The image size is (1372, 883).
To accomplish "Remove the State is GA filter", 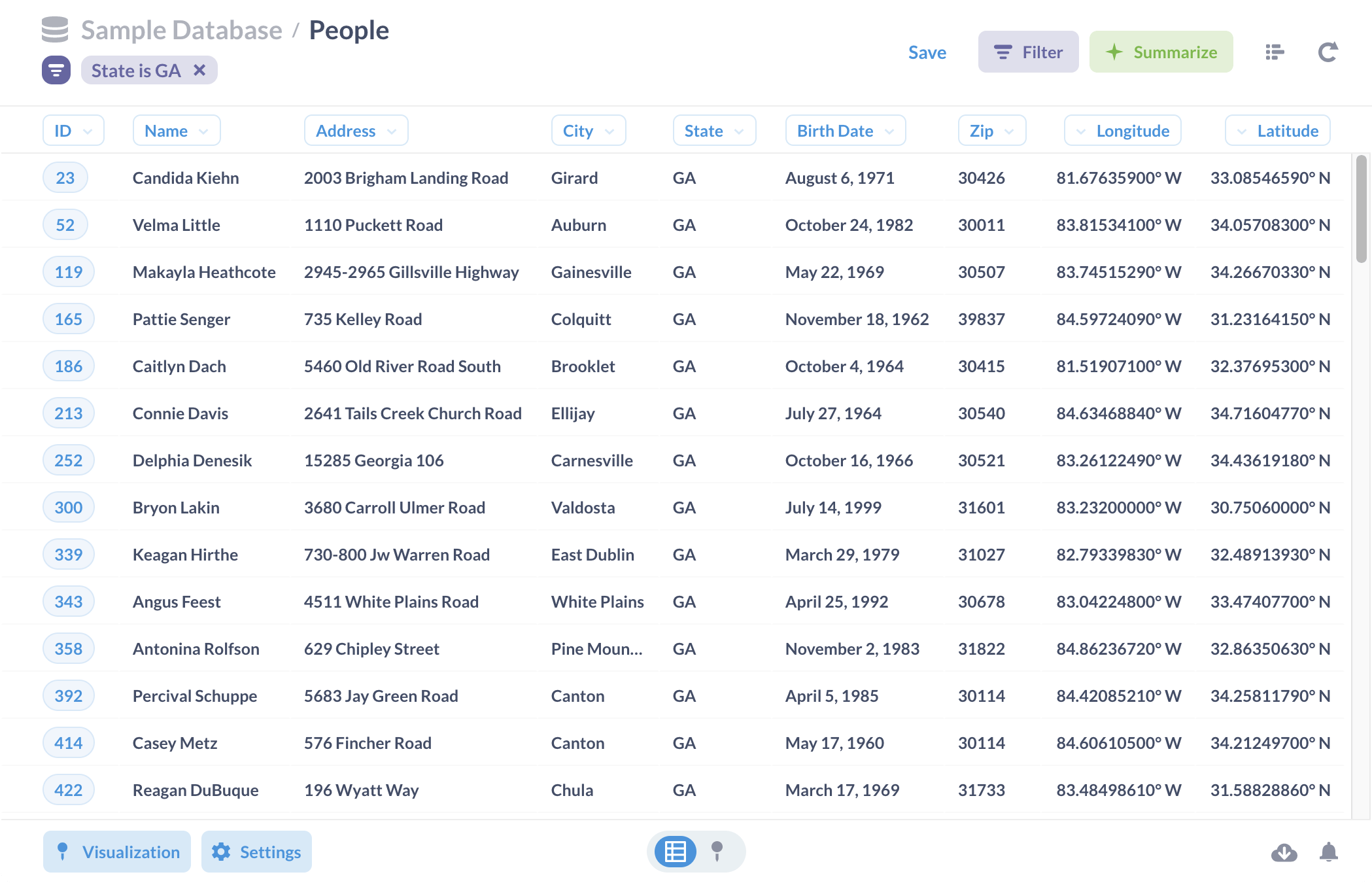I will pyautogui.click(x=200, y=69).
